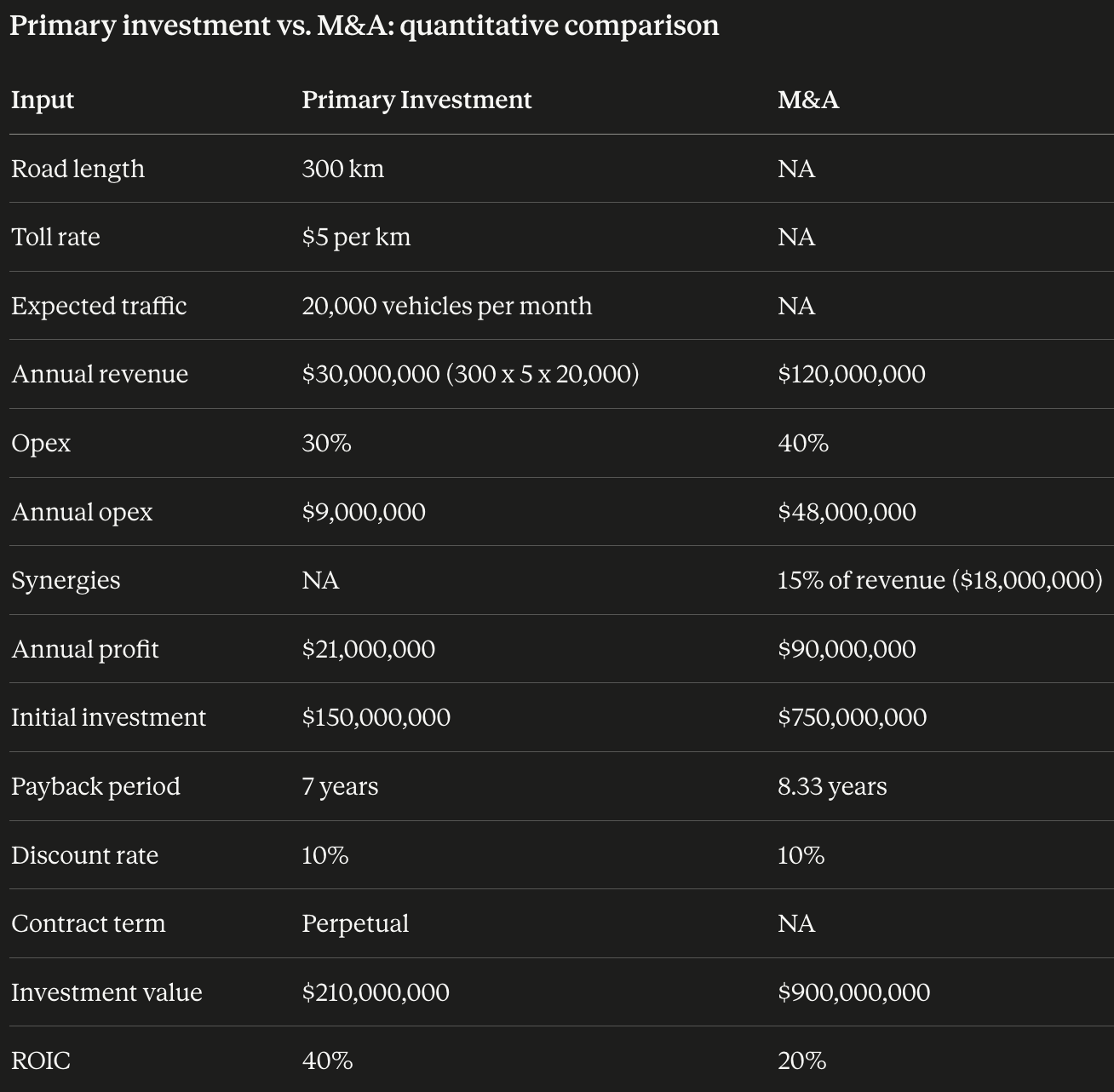This screenshot has width=1114, height=1092.
Task: Click the $120,000,000 M&A revenue cell
Action: [x=852, y=374]
